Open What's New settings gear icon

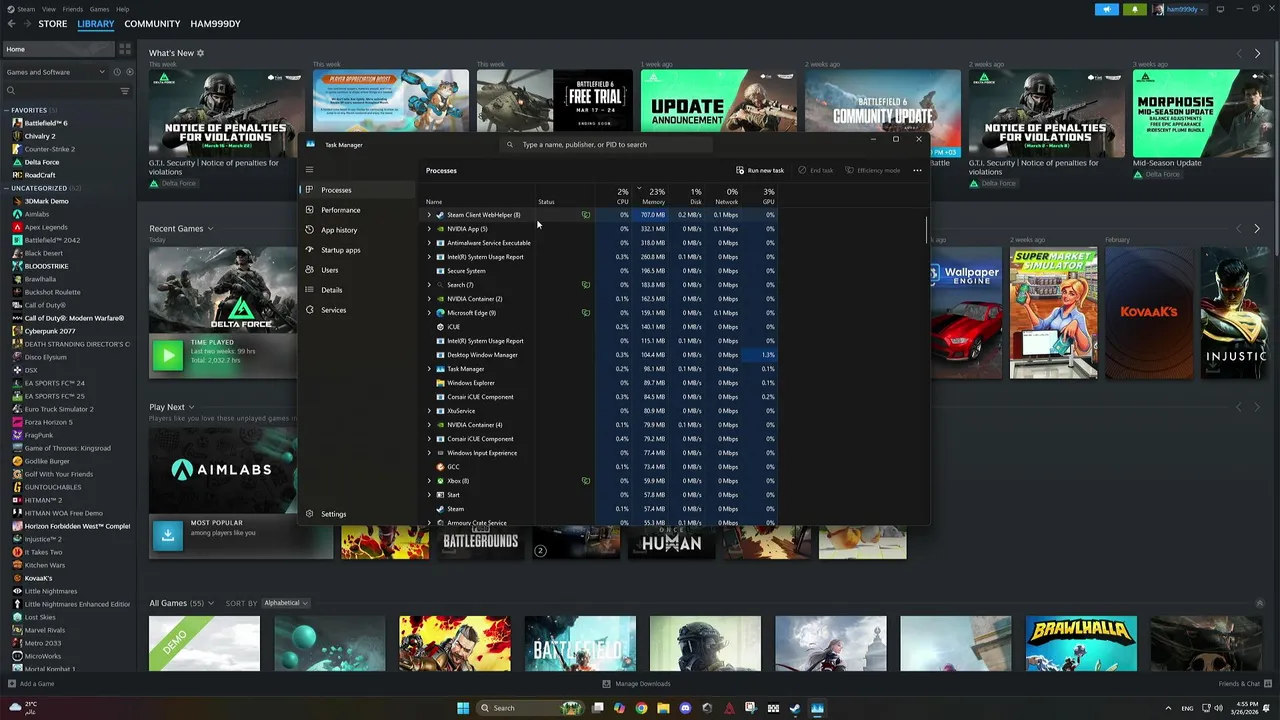tap(200, 53)
